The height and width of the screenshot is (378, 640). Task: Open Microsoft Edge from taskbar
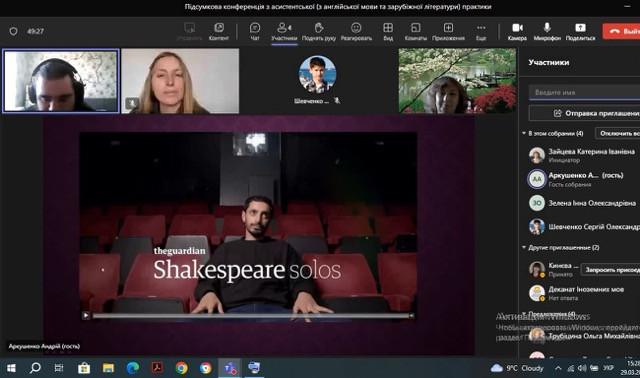[x=133, y=368]
